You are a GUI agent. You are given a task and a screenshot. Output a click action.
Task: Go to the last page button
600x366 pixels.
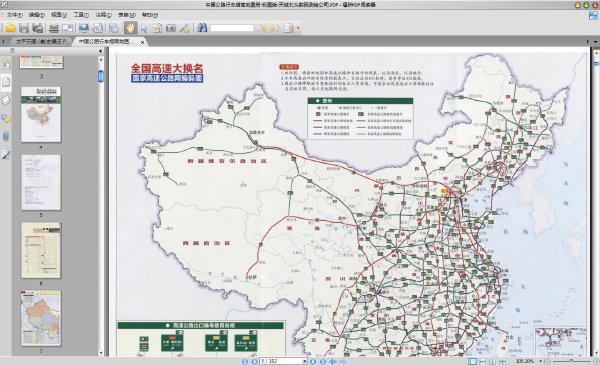(x=323, y=361)
